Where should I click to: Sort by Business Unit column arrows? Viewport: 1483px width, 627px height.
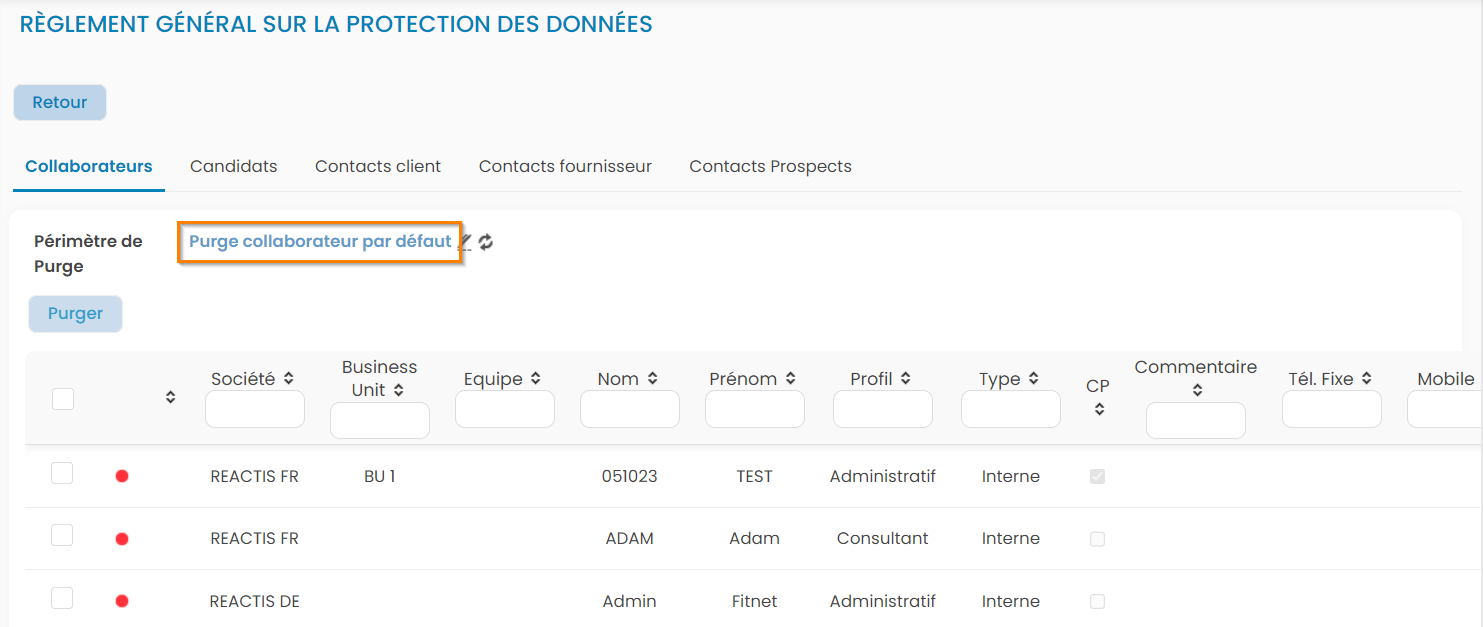click(x=398, y=390)
